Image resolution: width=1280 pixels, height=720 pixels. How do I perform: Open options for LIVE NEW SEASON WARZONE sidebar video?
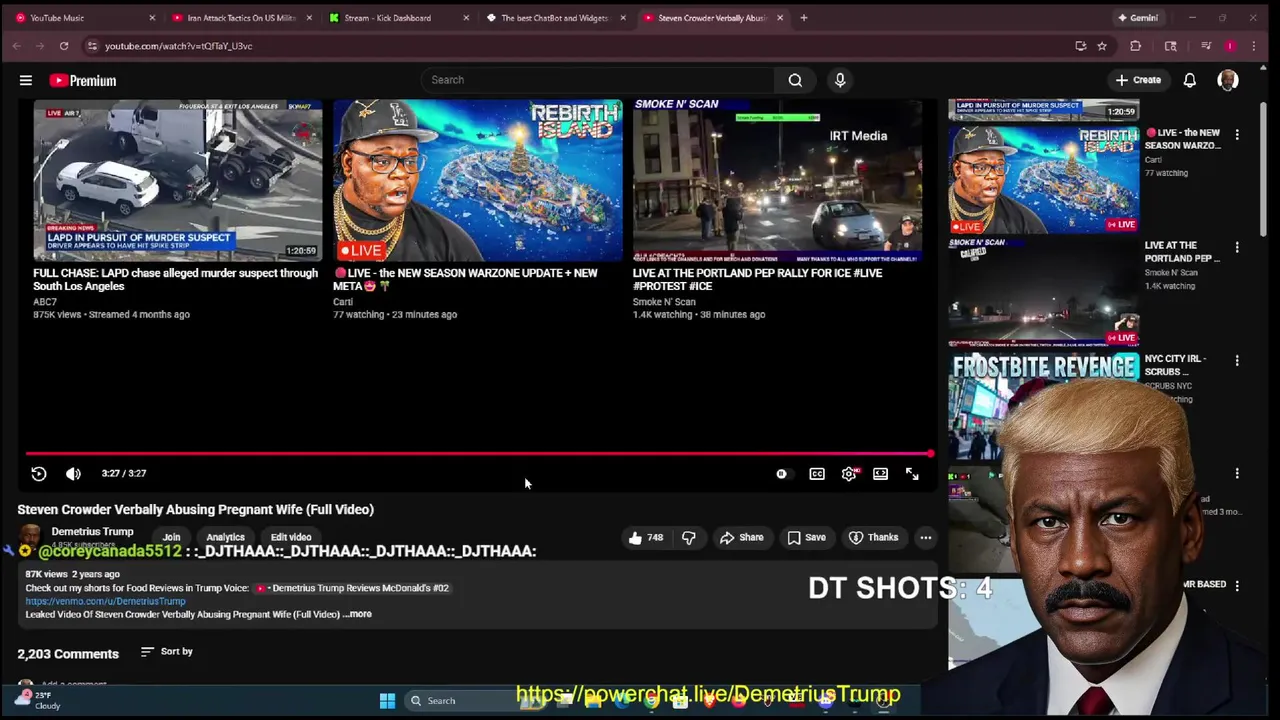point(1237,134)
